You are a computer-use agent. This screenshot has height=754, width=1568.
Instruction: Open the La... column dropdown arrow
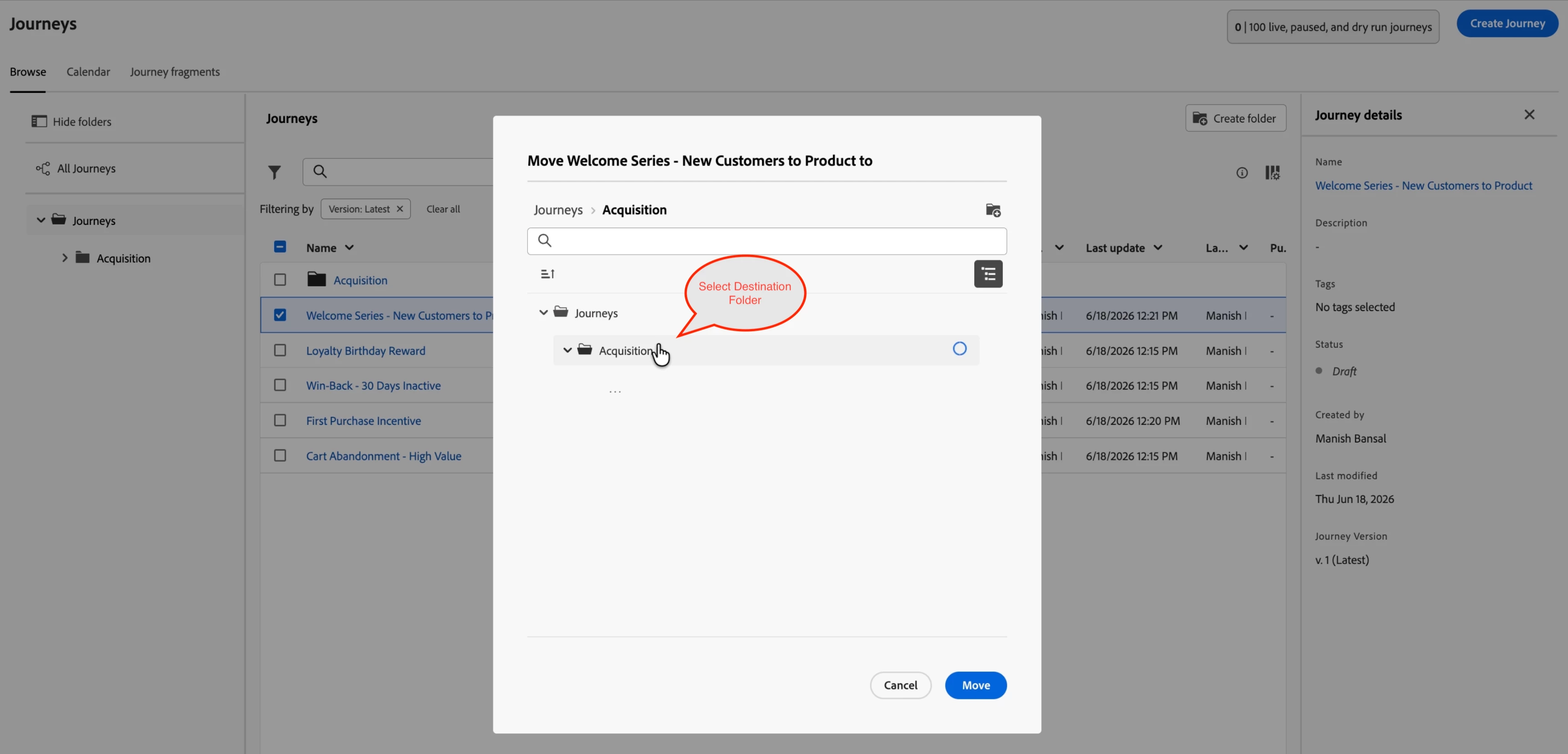1243,248
